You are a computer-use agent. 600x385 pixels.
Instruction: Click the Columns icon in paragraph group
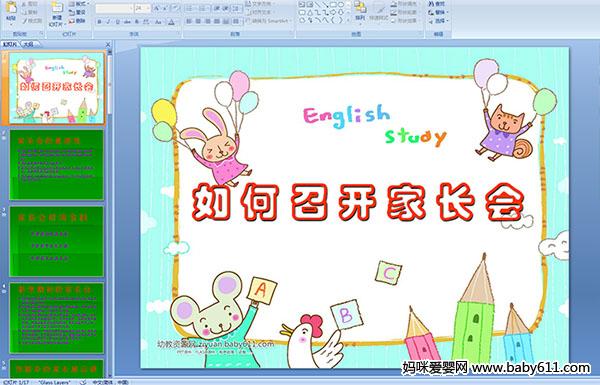236,21
